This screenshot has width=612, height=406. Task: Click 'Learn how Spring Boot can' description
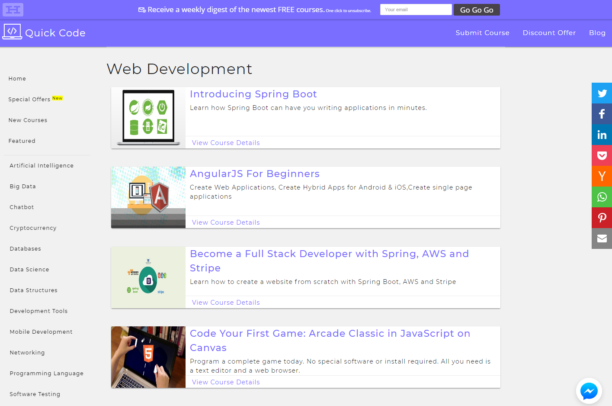tap(308, 108)
